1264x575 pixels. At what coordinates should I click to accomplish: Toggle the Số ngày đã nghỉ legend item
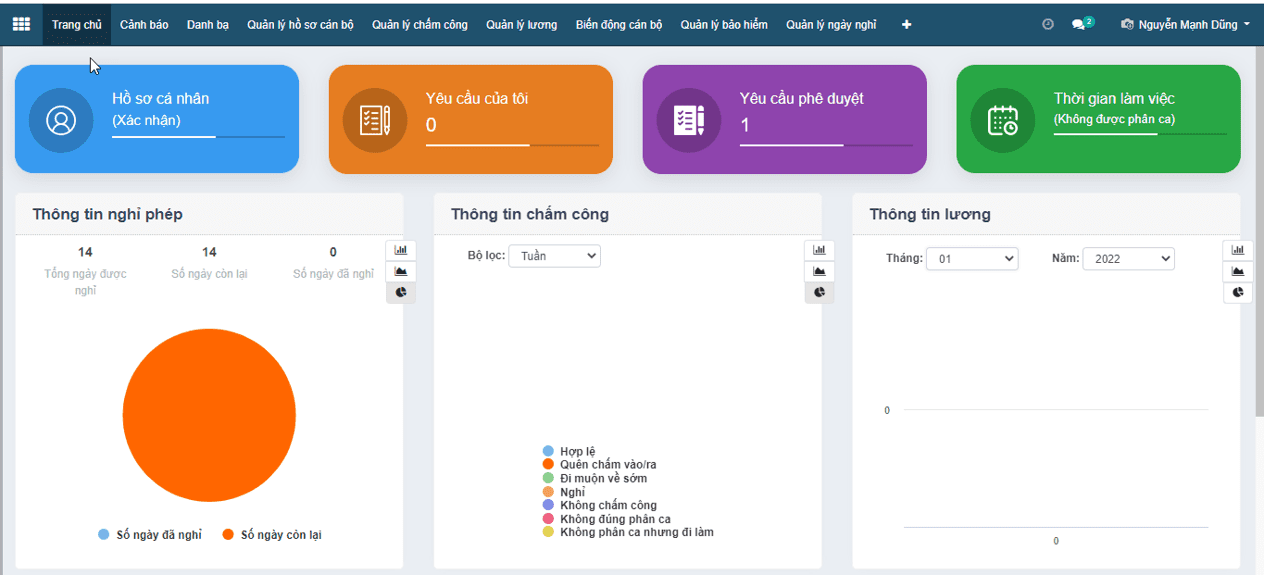tap(150, 535)
